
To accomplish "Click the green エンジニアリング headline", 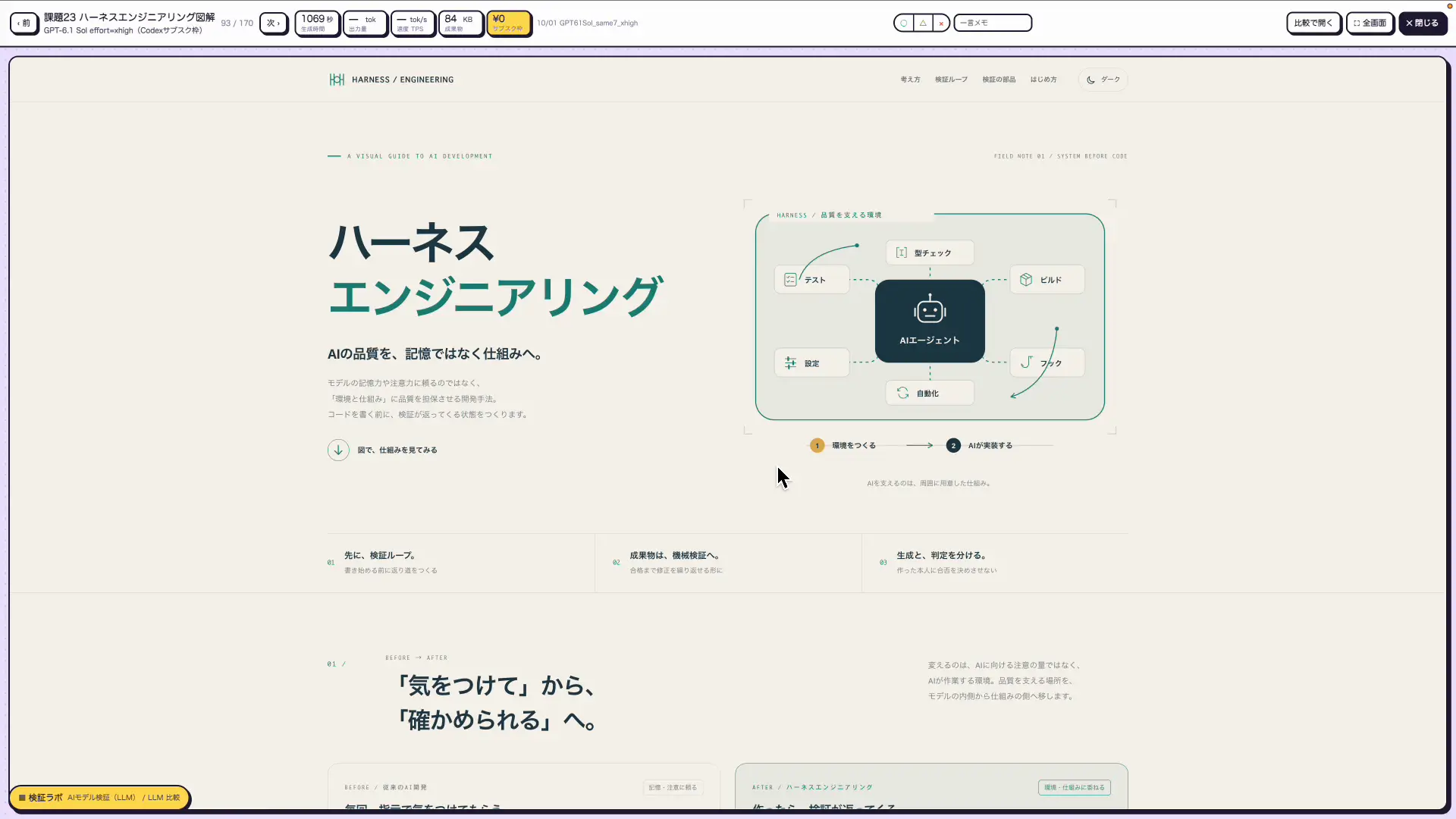I will 495,296.
